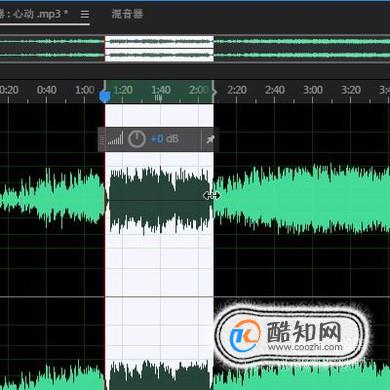This screenshot has width=390, height=390.
Task: Click the HUD grip handle on left edge
Action: click(x=102, y=139)
